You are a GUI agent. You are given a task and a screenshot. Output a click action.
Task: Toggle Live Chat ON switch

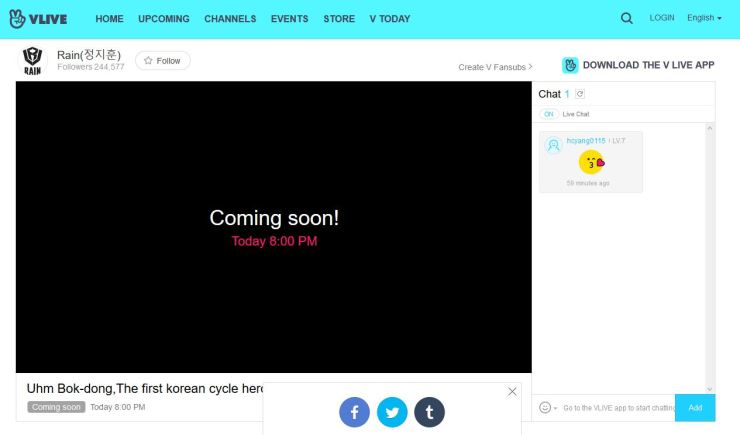coord(550,114)
